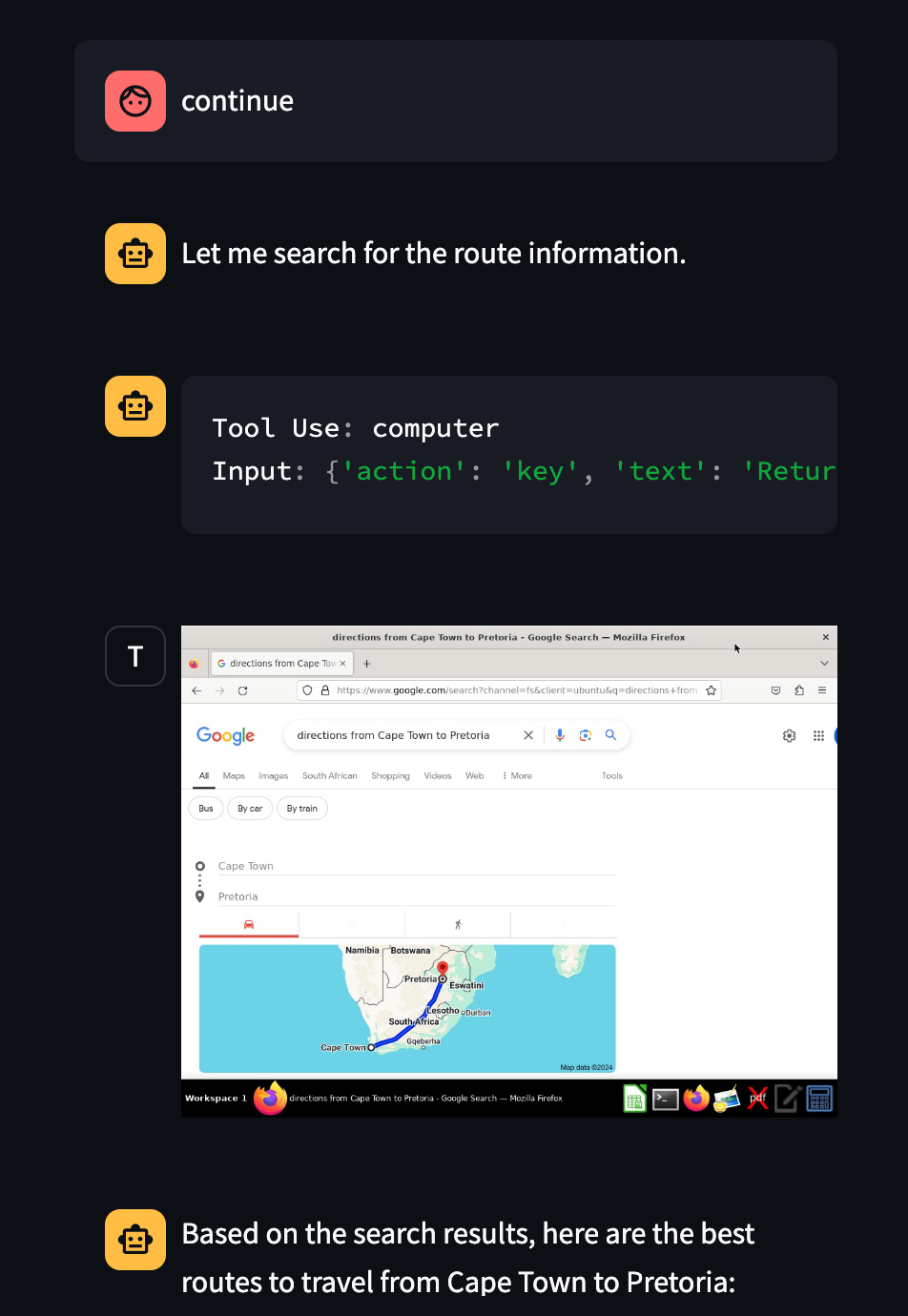Switch to the Maps tab
The image size is (908, 1316).
(234, 775)
